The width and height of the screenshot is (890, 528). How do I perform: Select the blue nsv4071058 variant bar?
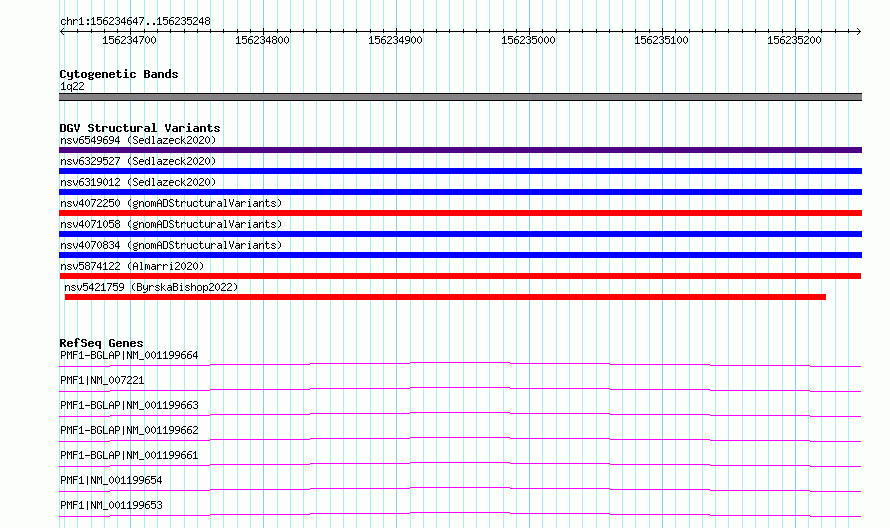pos(460,234)
